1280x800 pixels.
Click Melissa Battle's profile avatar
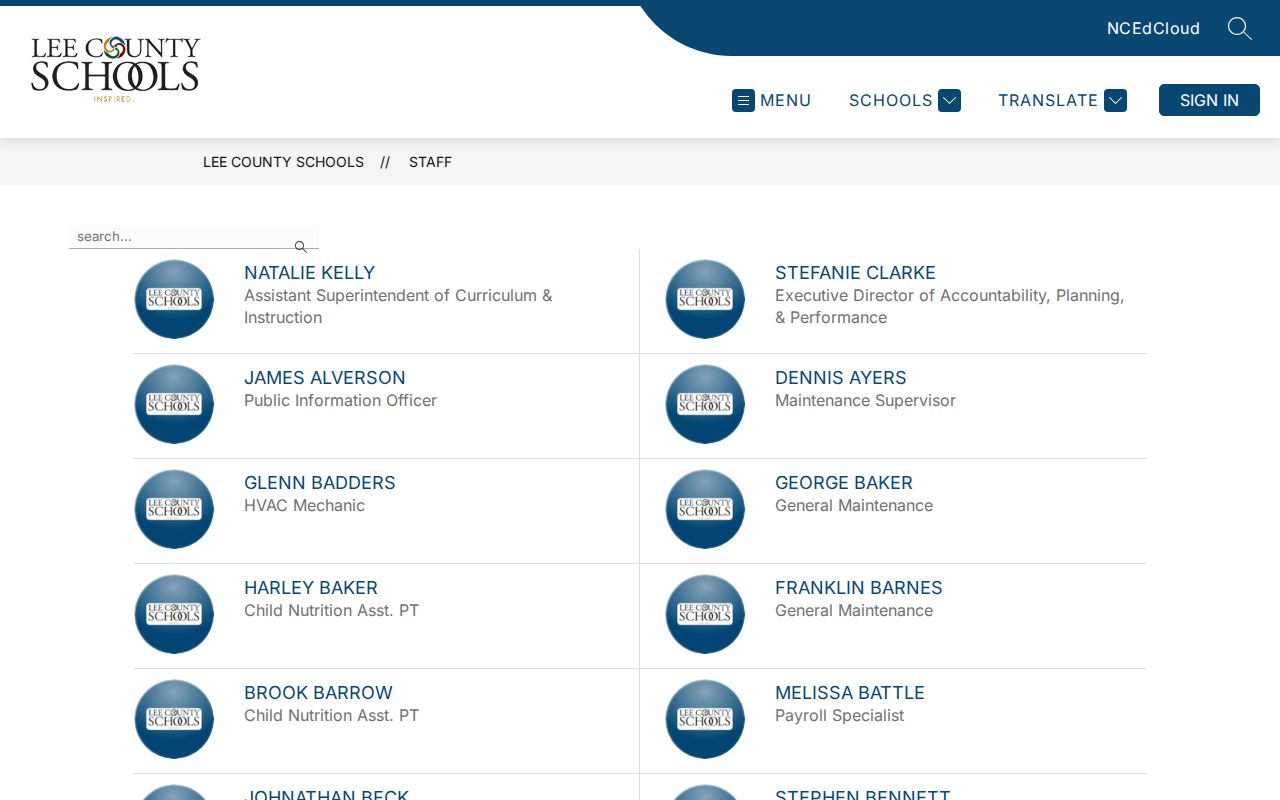coord(705,719)
